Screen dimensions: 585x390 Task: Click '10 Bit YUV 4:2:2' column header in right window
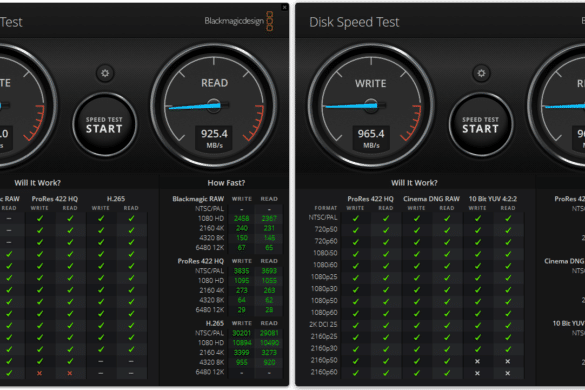point(492,199)
